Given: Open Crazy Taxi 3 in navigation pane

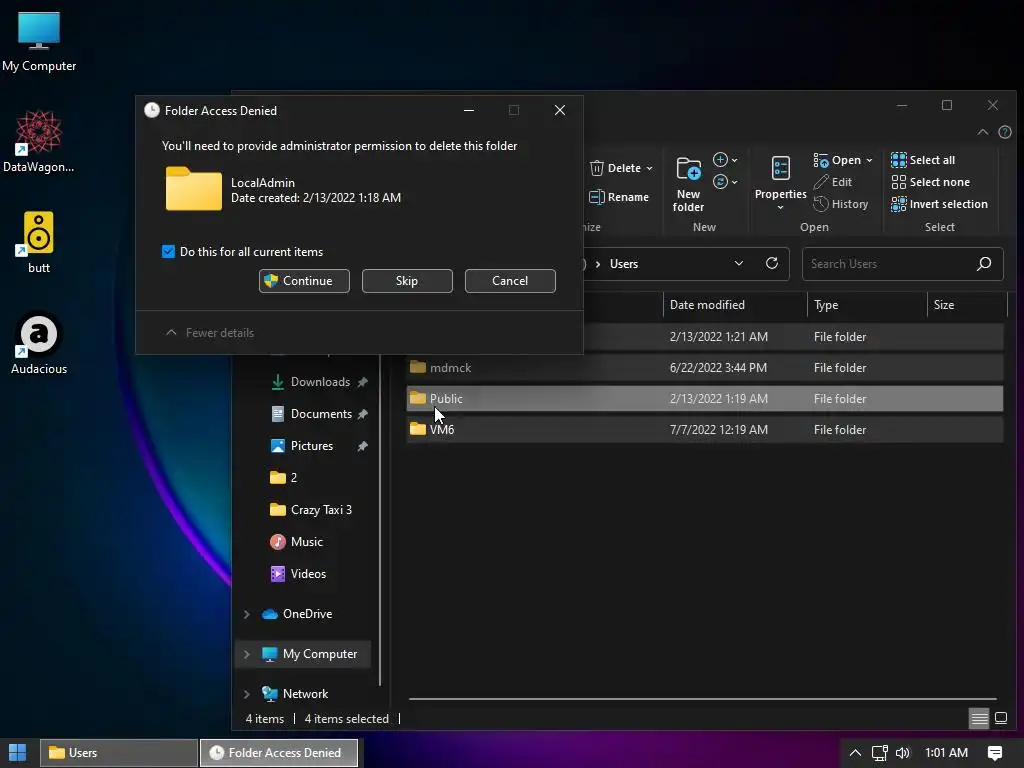Looking at the screenshot, I should coord(311,510).
